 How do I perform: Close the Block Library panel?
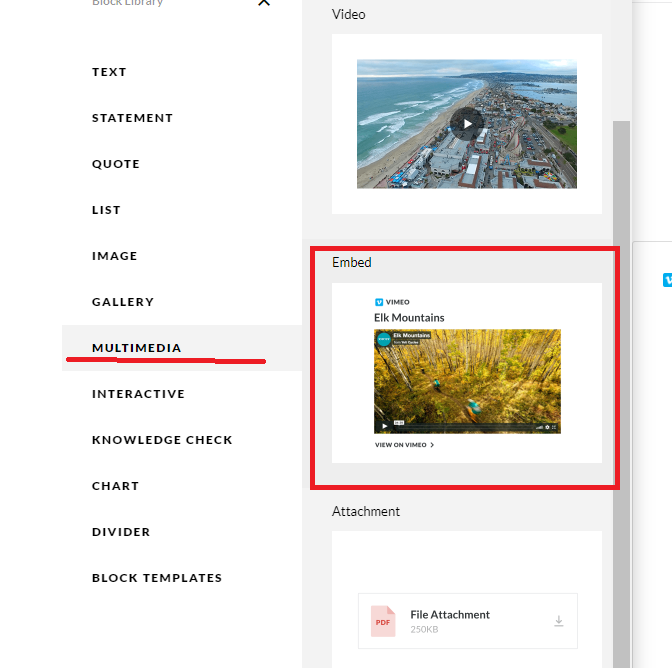(264, 3)
